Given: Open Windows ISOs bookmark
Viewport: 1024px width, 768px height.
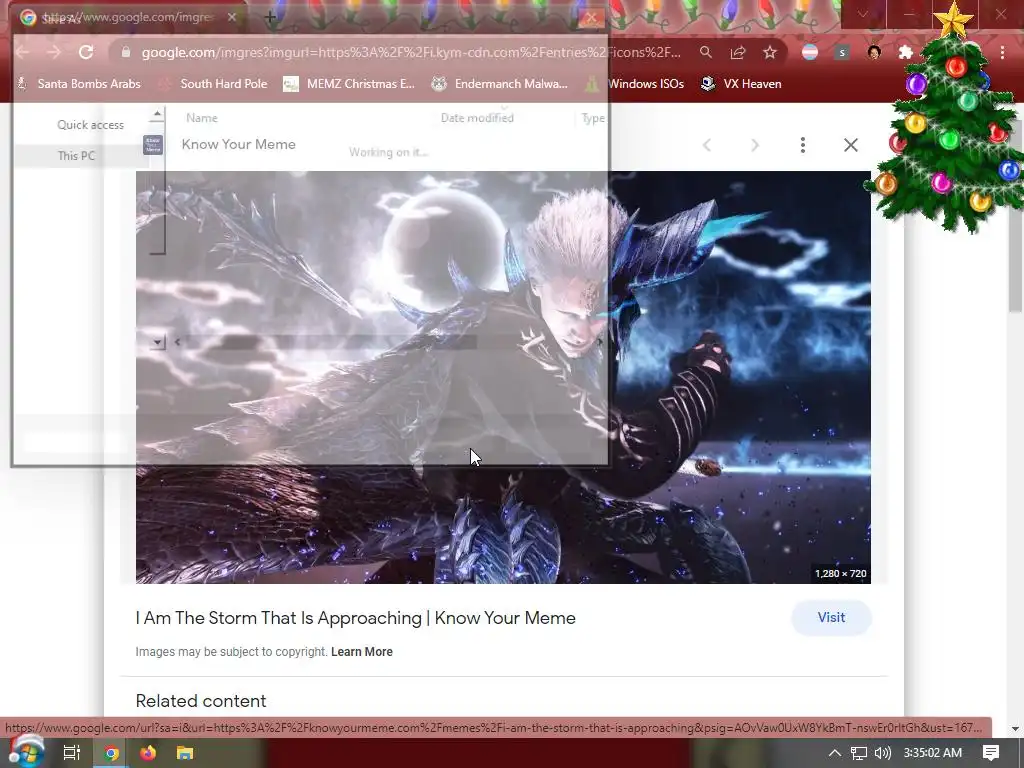Looking at the screenshot, I should click(x=635, y=84).
